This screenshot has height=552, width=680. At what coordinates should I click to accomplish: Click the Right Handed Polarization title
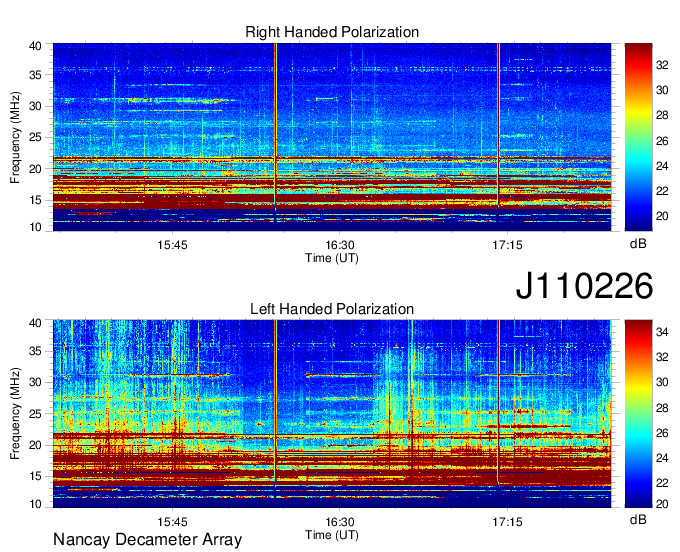pos(332,32)
